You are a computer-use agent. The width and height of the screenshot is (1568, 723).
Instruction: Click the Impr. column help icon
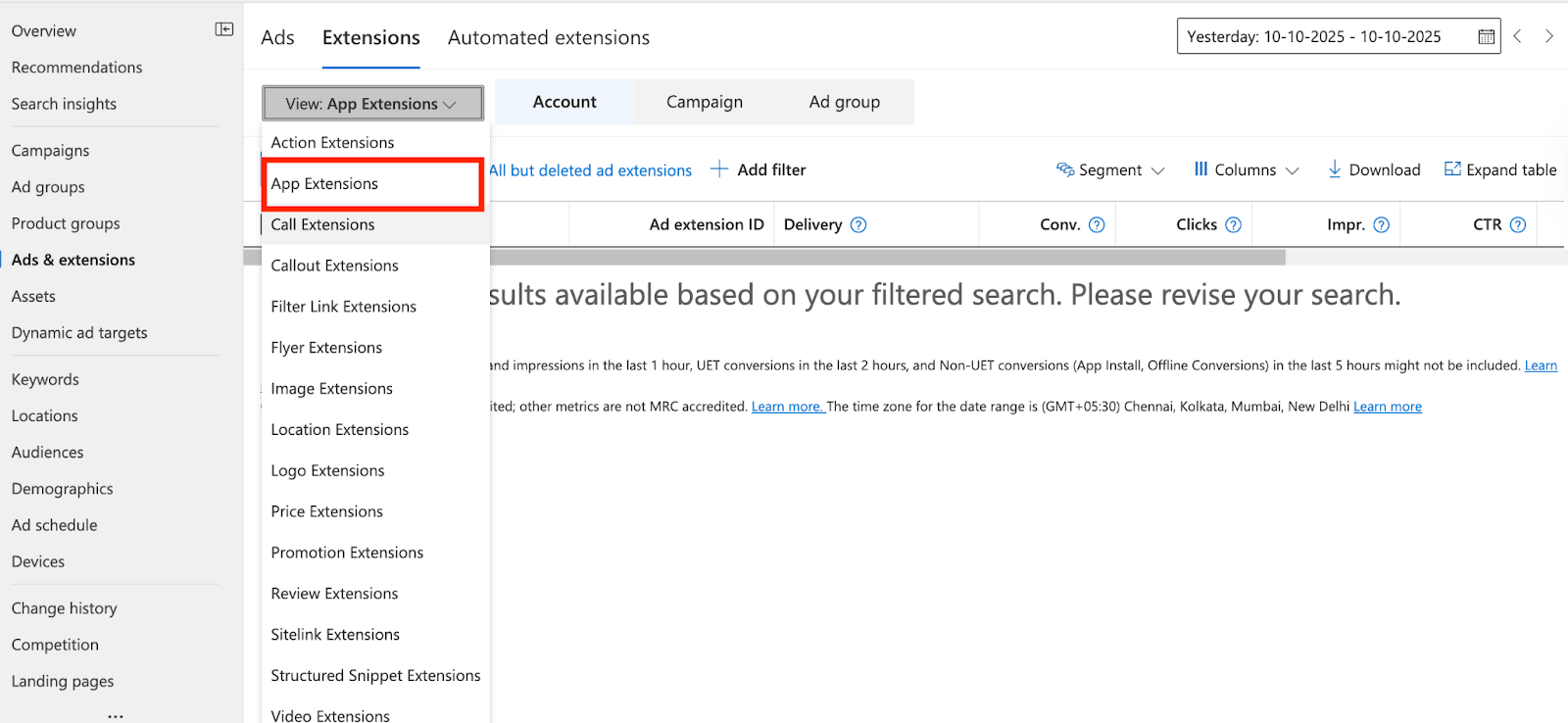point(1382,225)
